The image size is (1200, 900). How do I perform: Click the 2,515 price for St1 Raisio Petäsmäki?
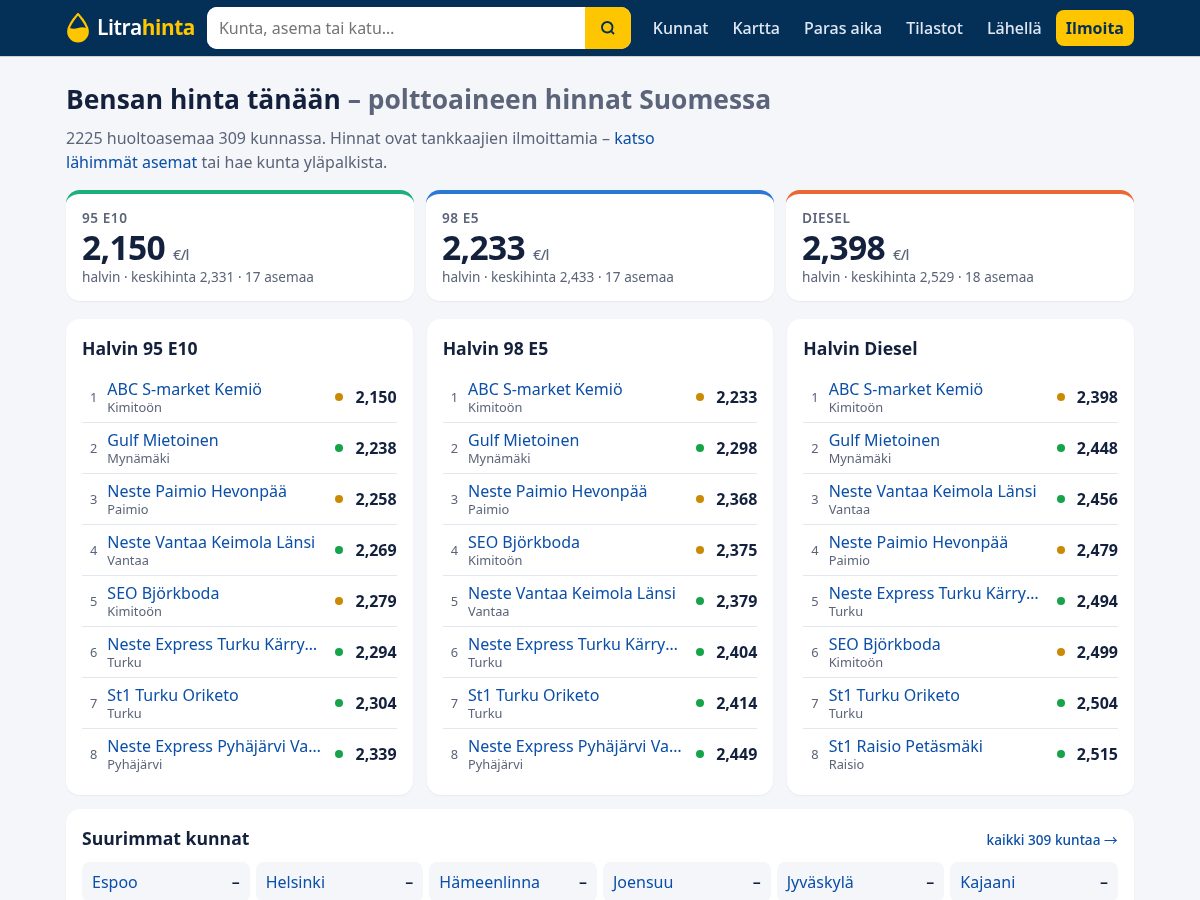[x=1097, y=754]
